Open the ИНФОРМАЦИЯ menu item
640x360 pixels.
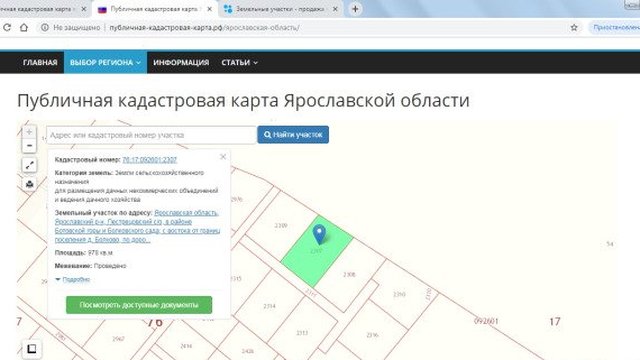tap(181, 62)
